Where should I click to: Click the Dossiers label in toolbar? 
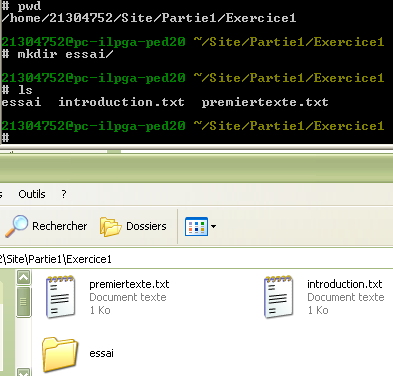coord(146,226)
